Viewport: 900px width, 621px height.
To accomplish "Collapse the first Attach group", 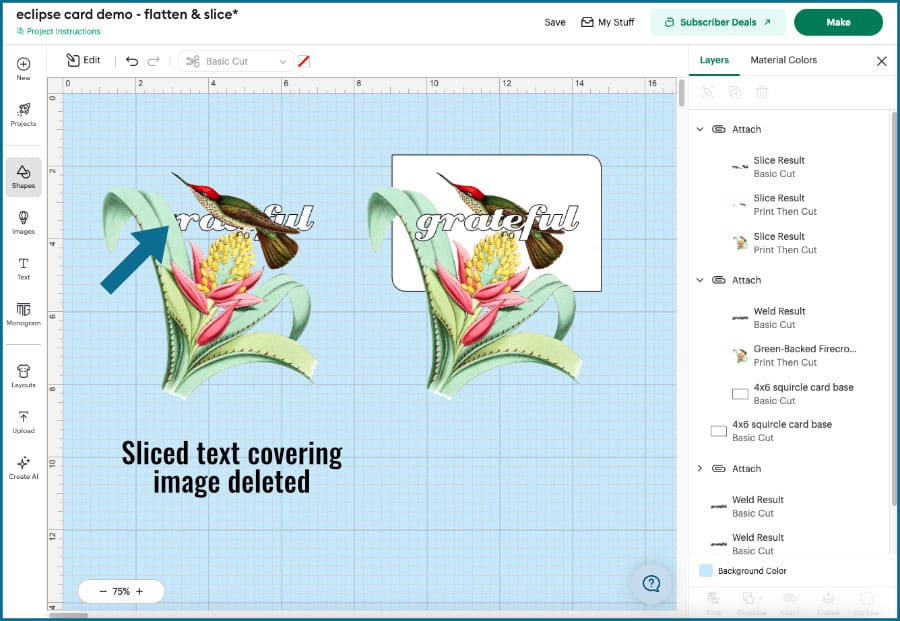I will point(700,129).
